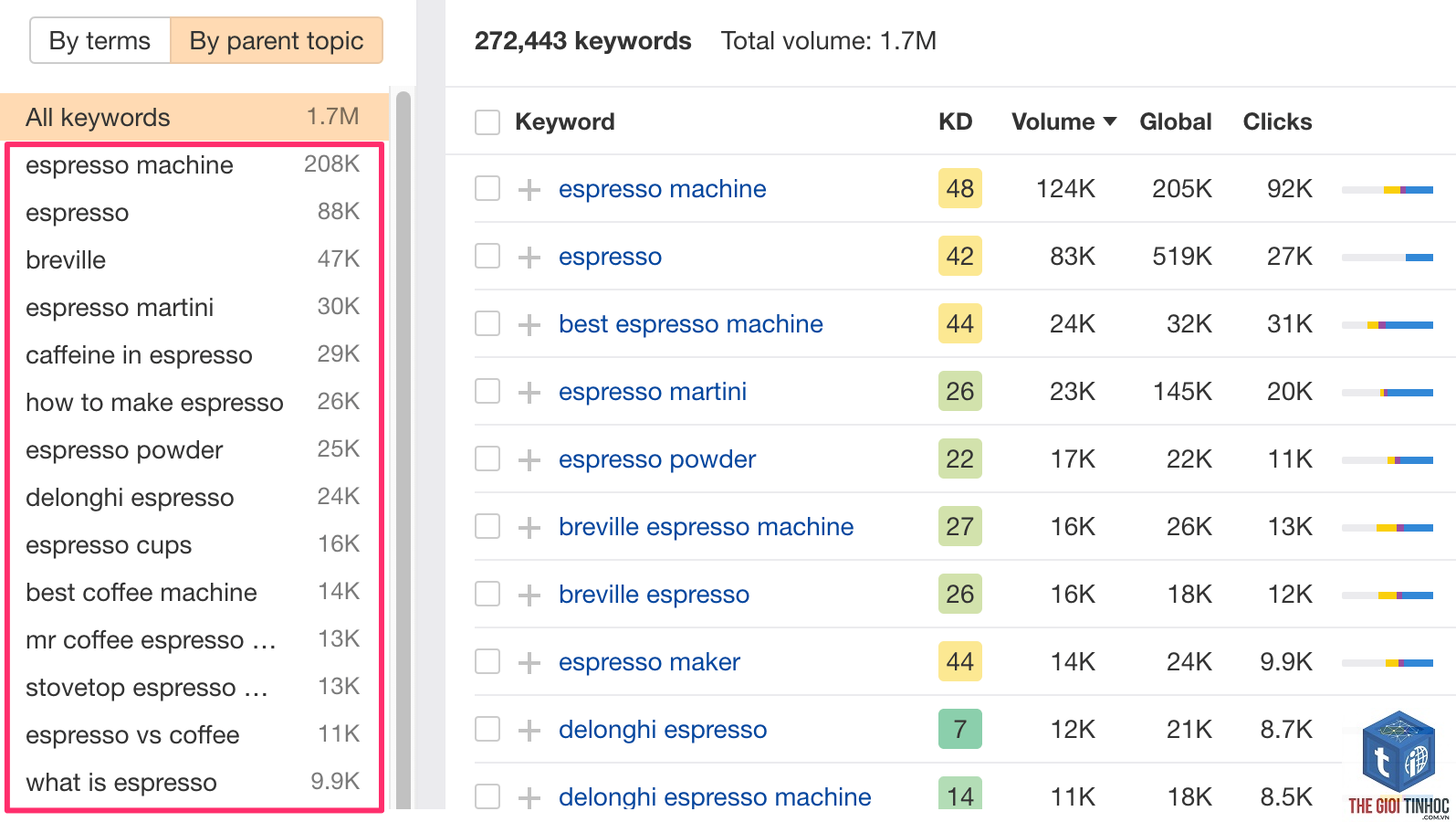The height and width of the screenshot is (822, 1456).
Task: Open delonghi espresso machine keyword link
Action: [x=715, y=797]
